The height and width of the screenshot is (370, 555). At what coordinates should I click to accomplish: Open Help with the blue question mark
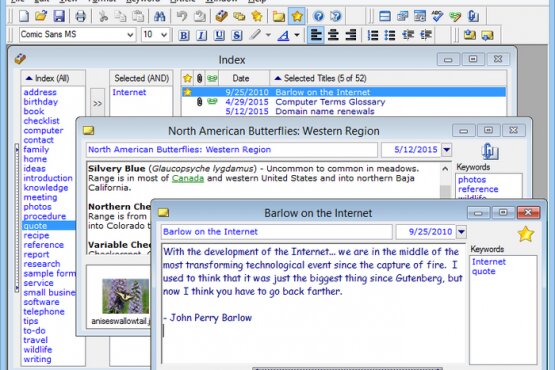pos(318,16)
